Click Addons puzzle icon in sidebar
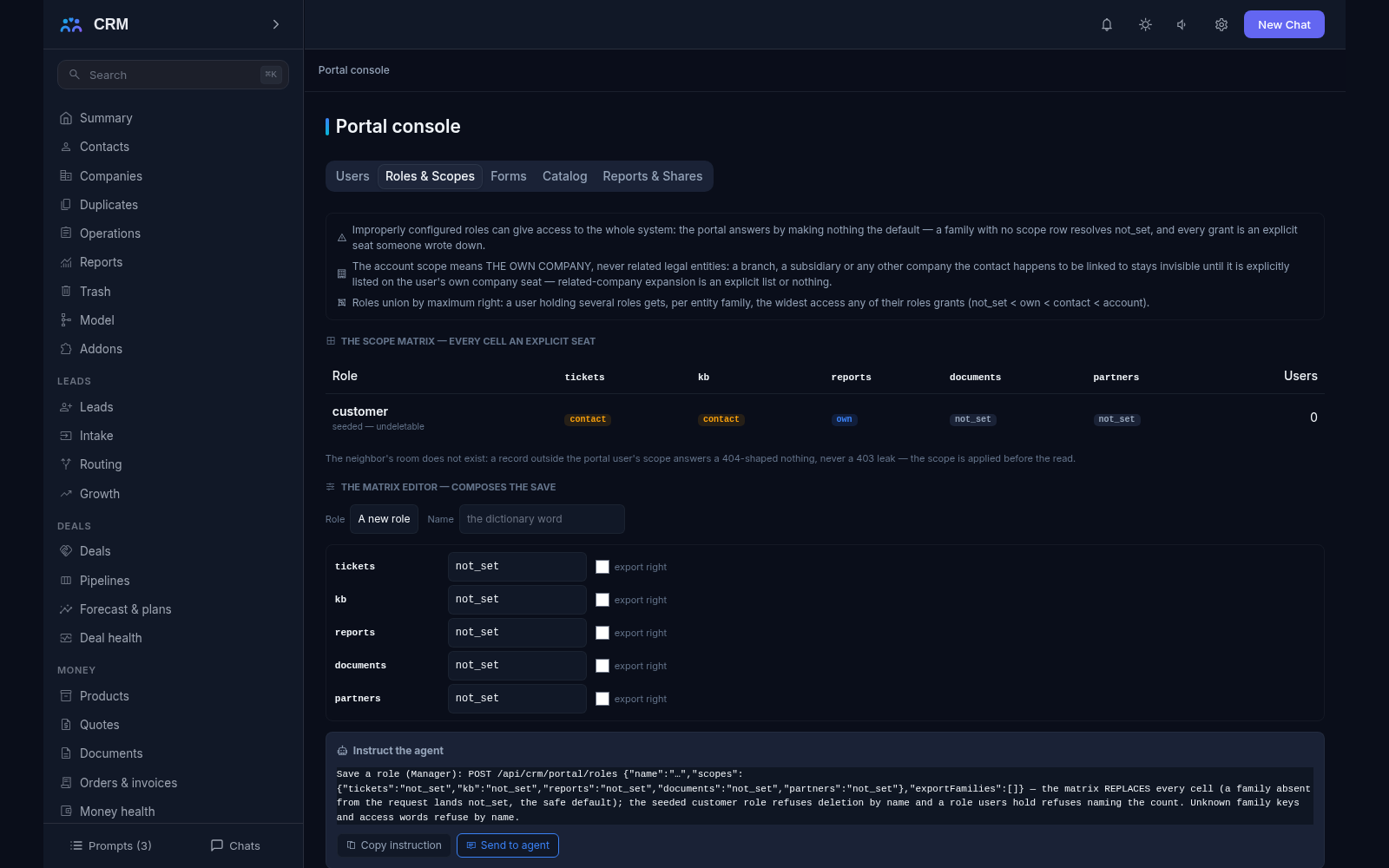This screenshot has width=1389, height=868. pyautogui.click(x=66, y=349)
